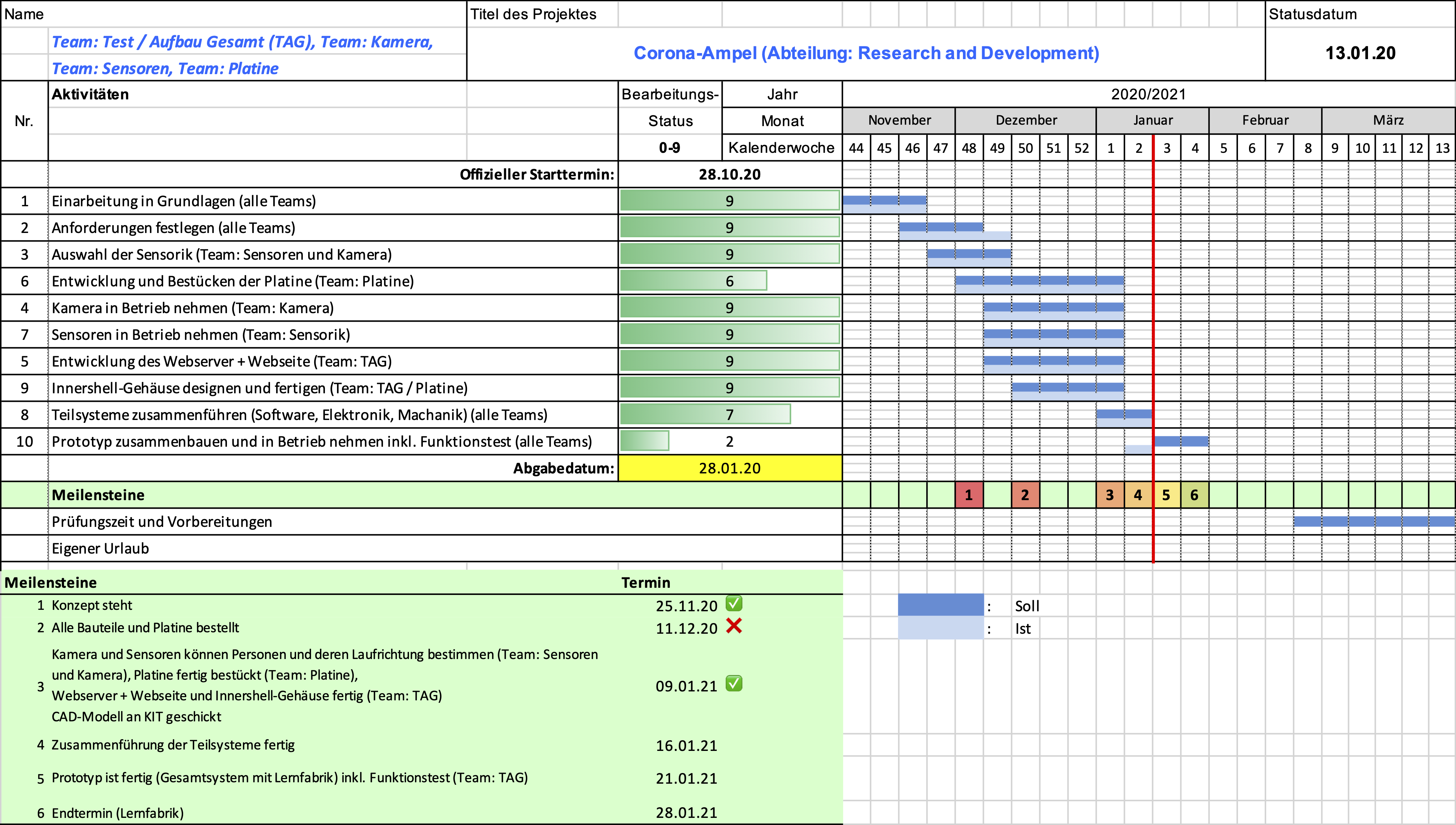Viewport: 1456px width, 825px height.
Task: Select yellow Abgabedatum cell 28.01.20
Action: [730, 468]
